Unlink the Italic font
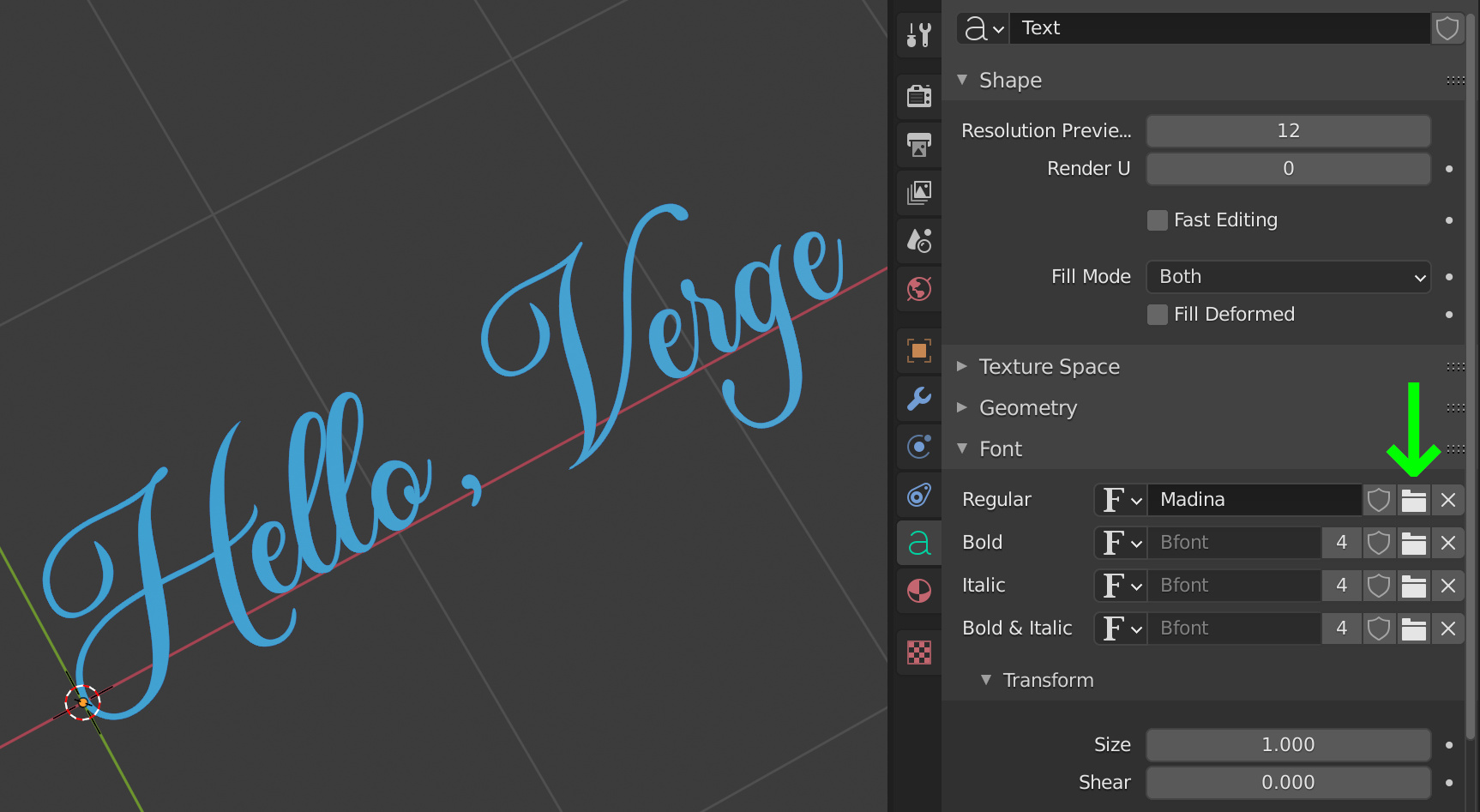1480x812 pixels. pyautogui.click(x=1447, y=586)
